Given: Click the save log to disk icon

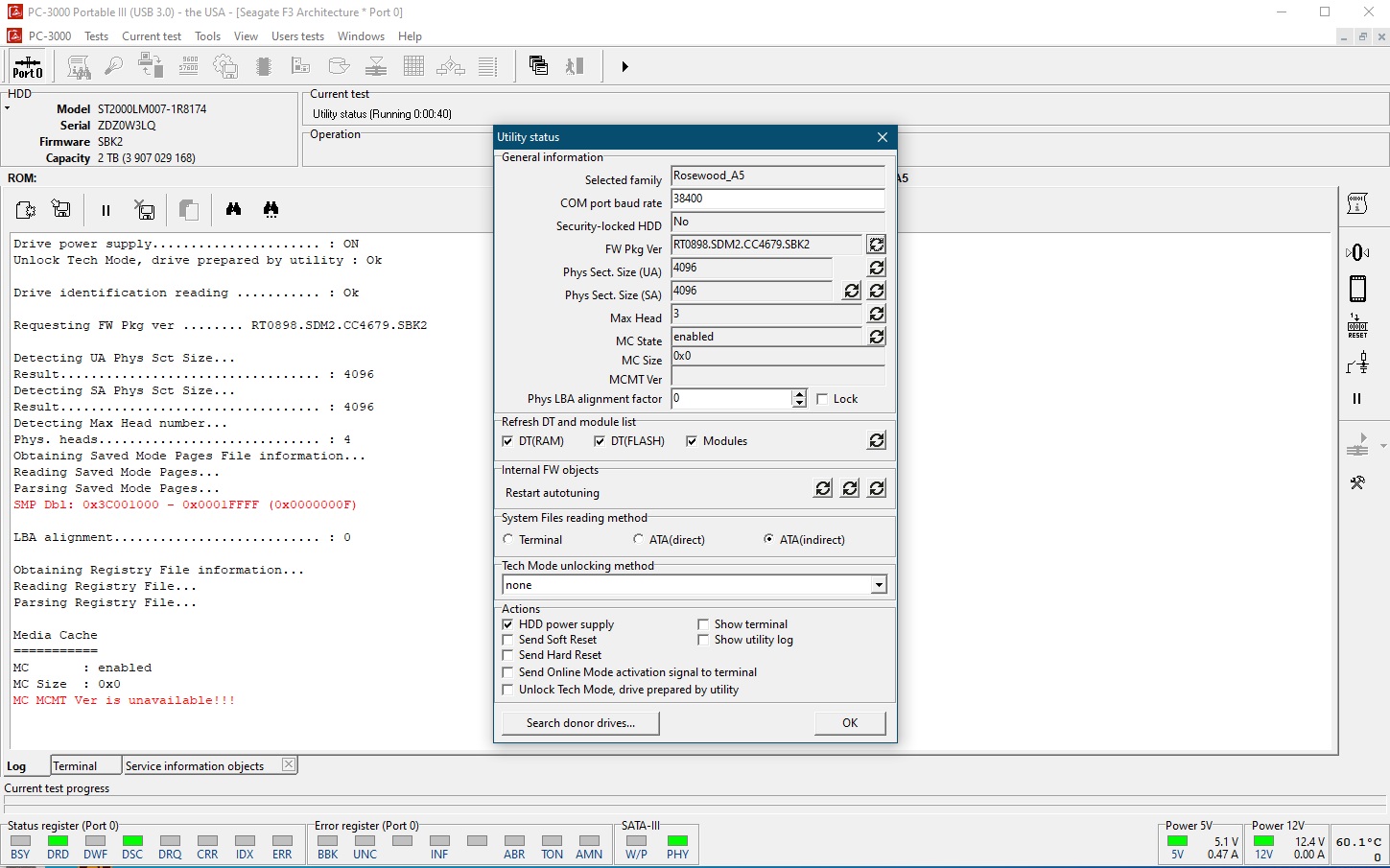Looking at the screenshot, I should point(61,209).
